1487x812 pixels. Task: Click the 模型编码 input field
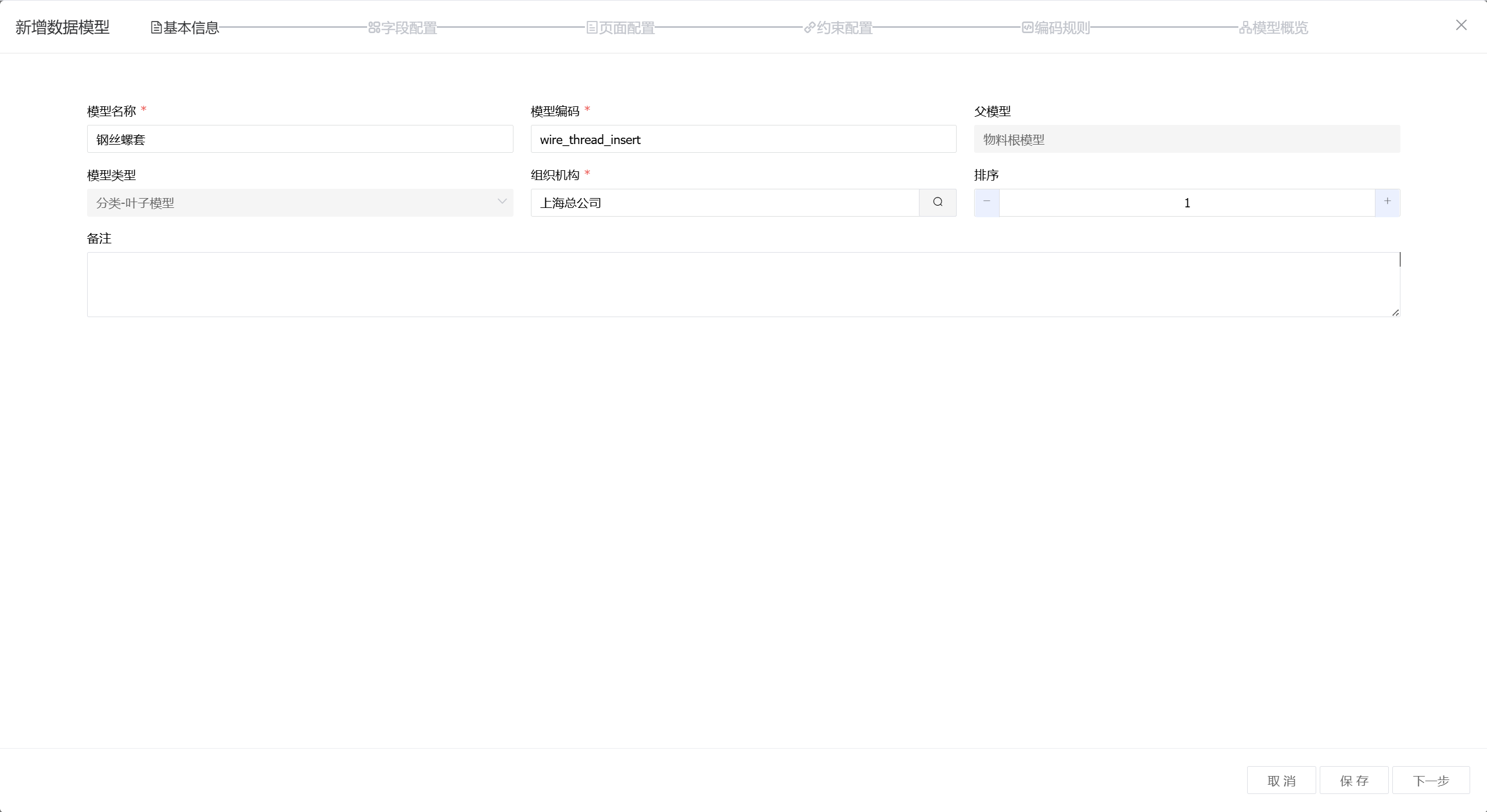743,139
